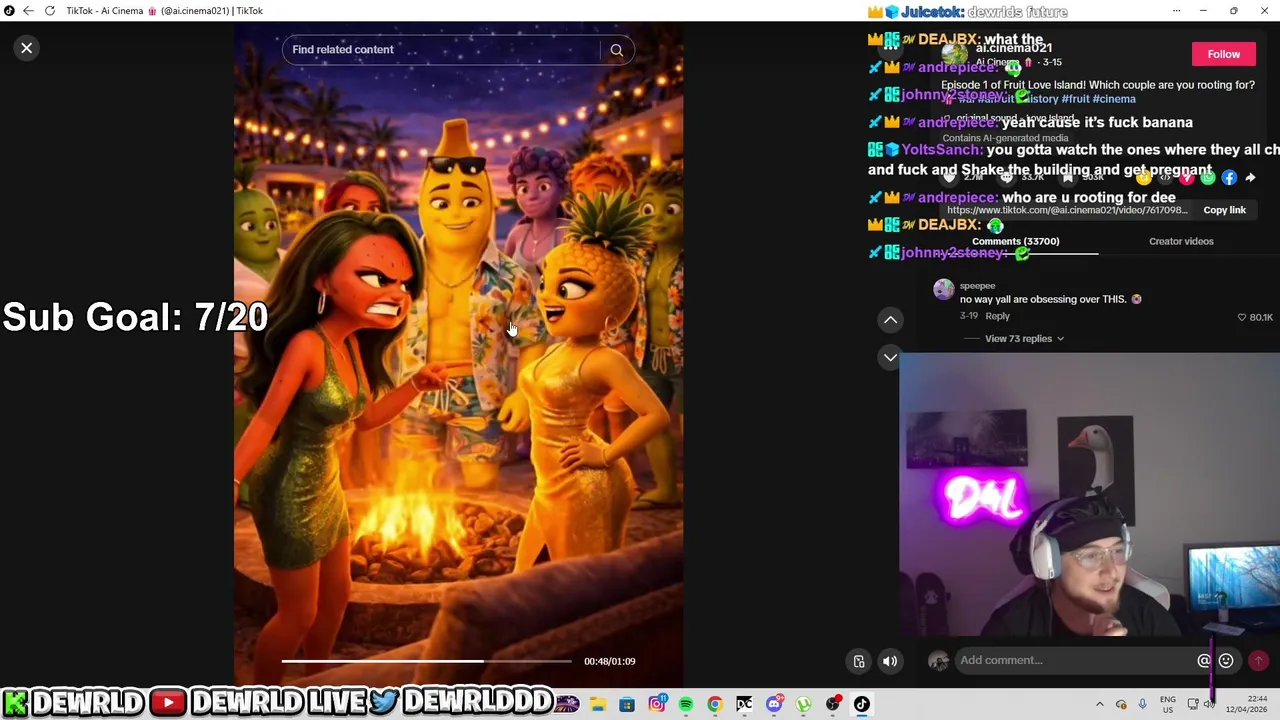Send to friends with red icon
The image size is (1280, 720).
(1186, 177)
